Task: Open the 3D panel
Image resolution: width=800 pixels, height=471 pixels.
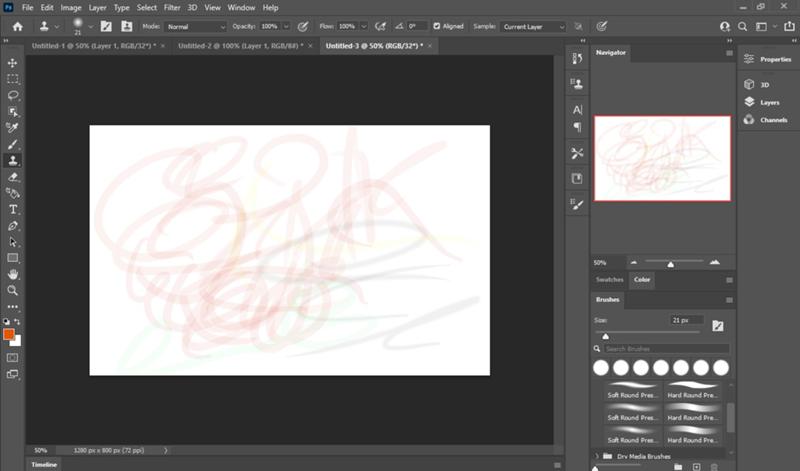Action: pyautogui.click(x=757, y=84)
